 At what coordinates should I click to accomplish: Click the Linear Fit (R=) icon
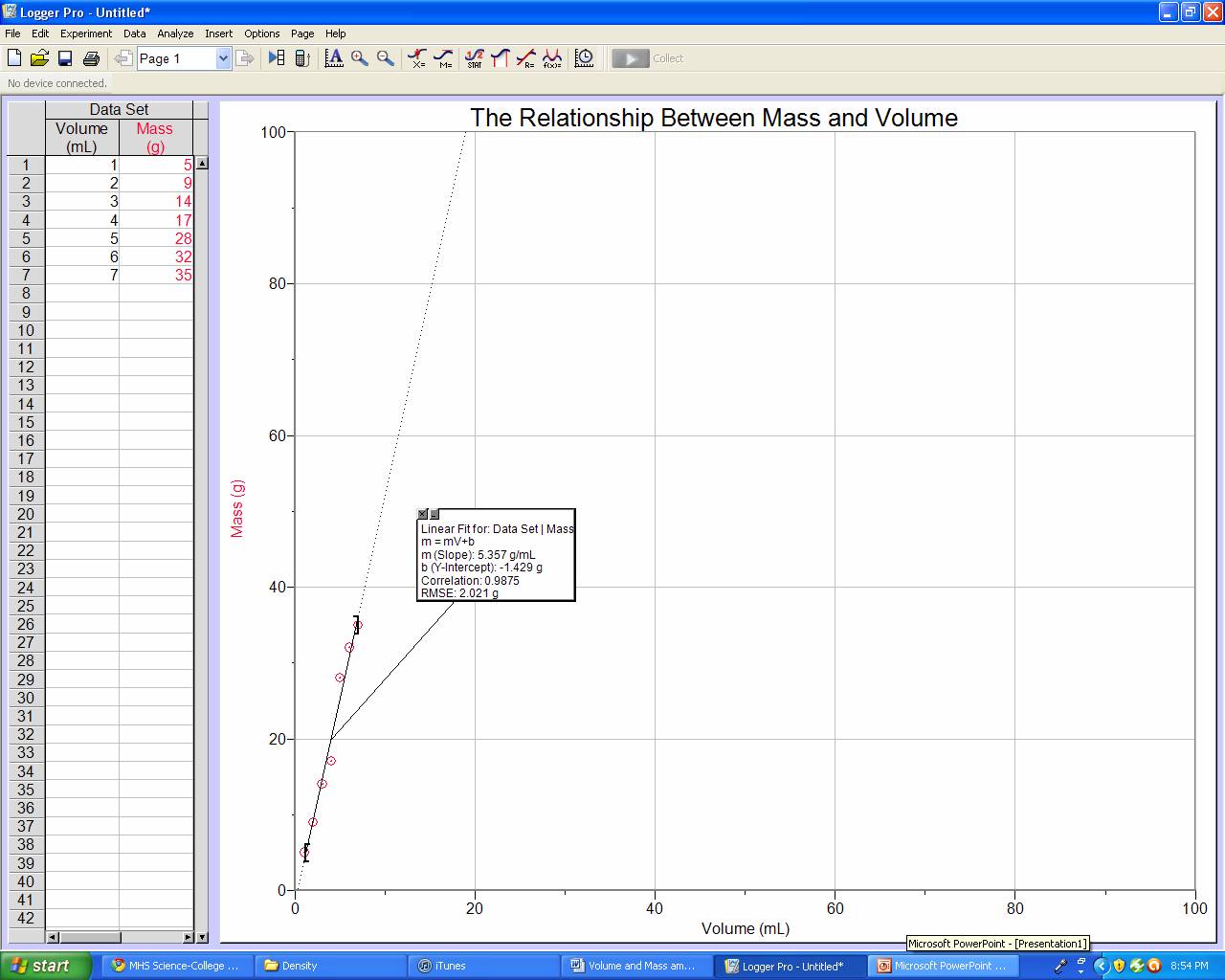click(525, 58)
